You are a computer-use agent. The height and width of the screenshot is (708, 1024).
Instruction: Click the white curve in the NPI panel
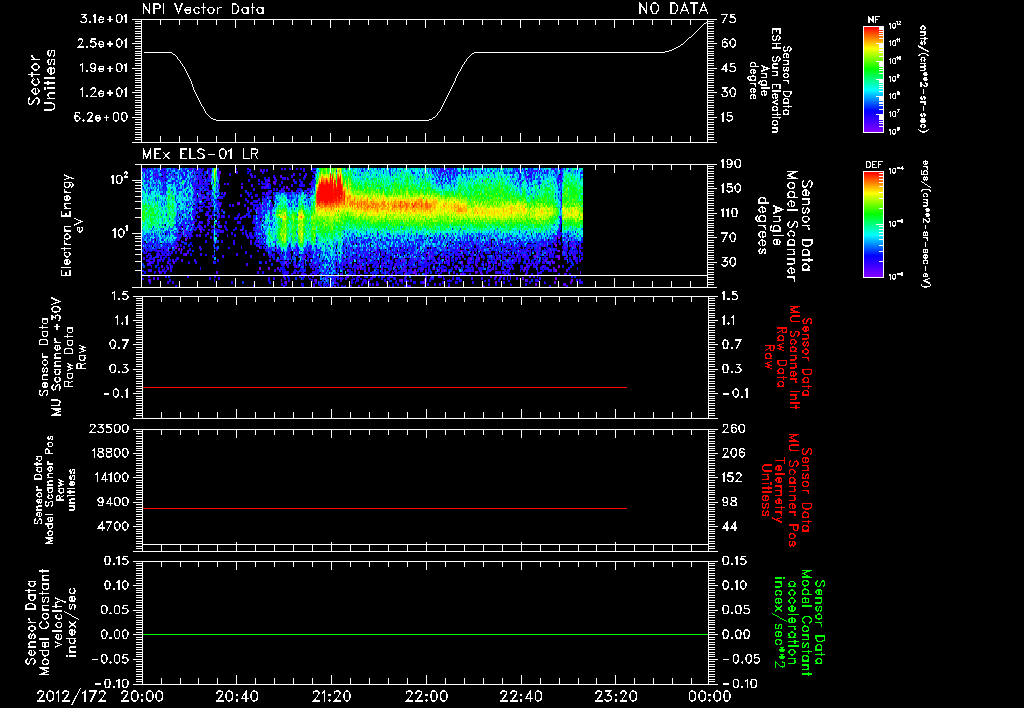click(424, 71)
